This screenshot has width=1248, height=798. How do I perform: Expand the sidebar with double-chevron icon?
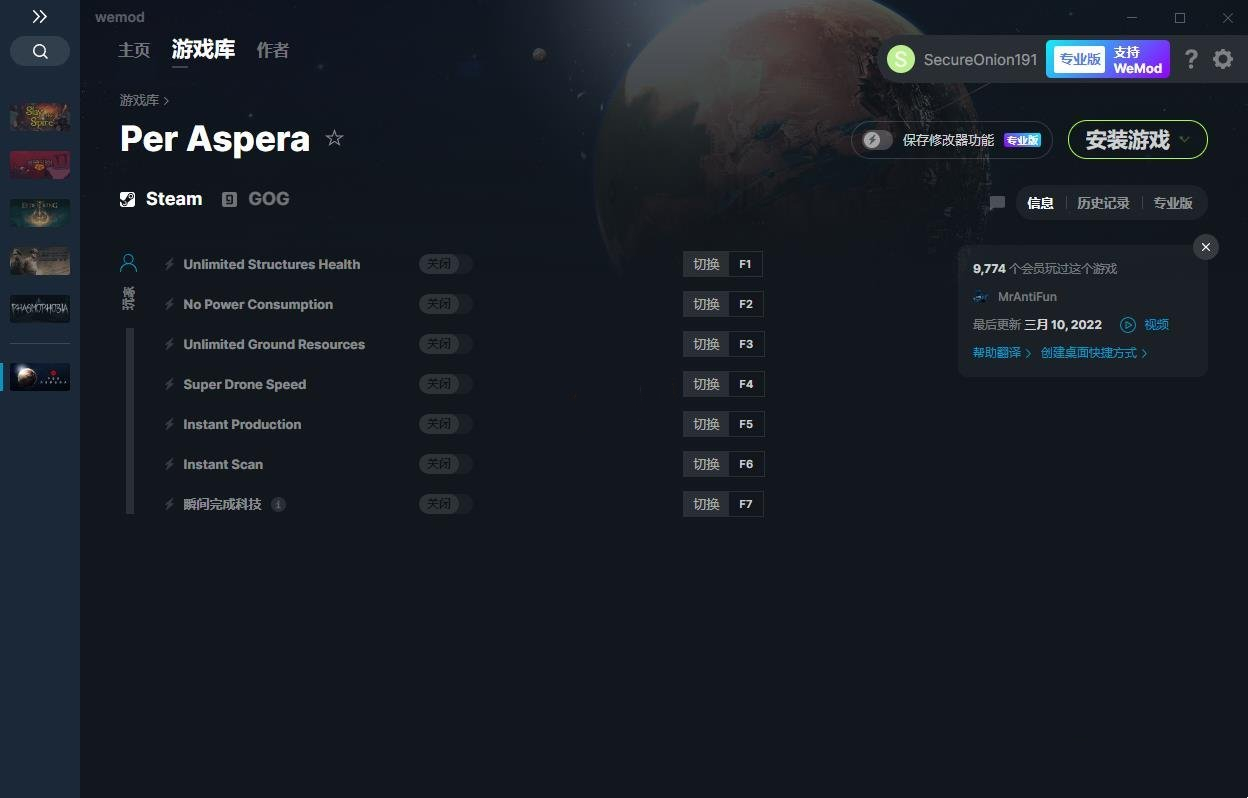point(39,17)
